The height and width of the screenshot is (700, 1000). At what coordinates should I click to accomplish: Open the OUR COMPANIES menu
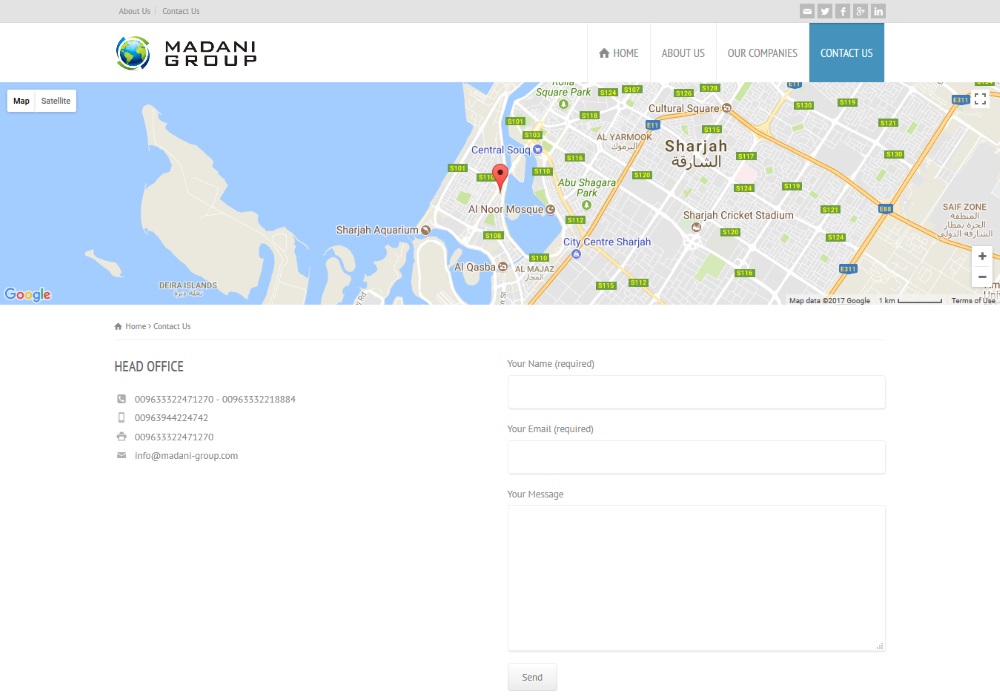(x=763, y=53)
